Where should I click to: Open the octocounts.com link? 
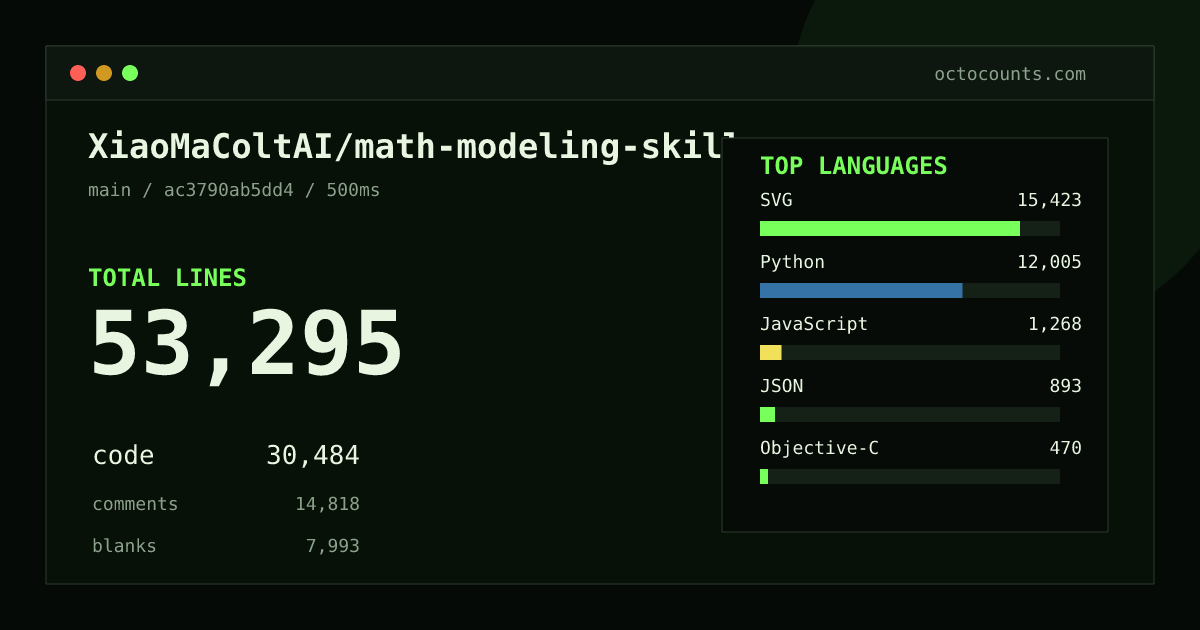1010,74
